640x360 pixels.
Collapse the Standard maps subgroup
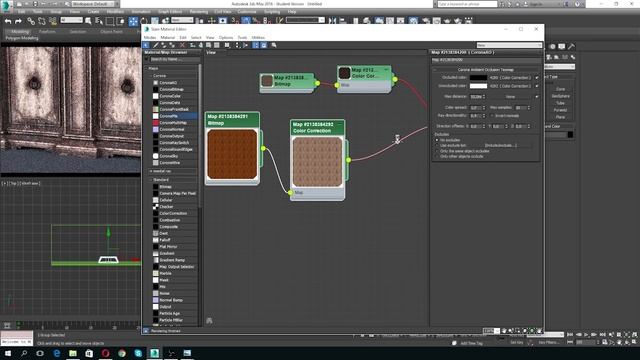click(x=151, y=180)
